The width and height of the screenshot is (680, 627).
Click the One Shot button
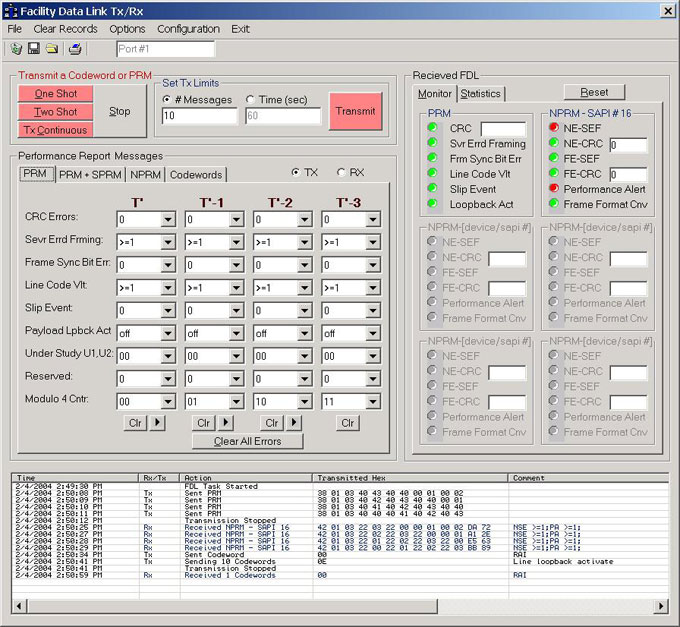pyautogui.click(x=56, y=94)
